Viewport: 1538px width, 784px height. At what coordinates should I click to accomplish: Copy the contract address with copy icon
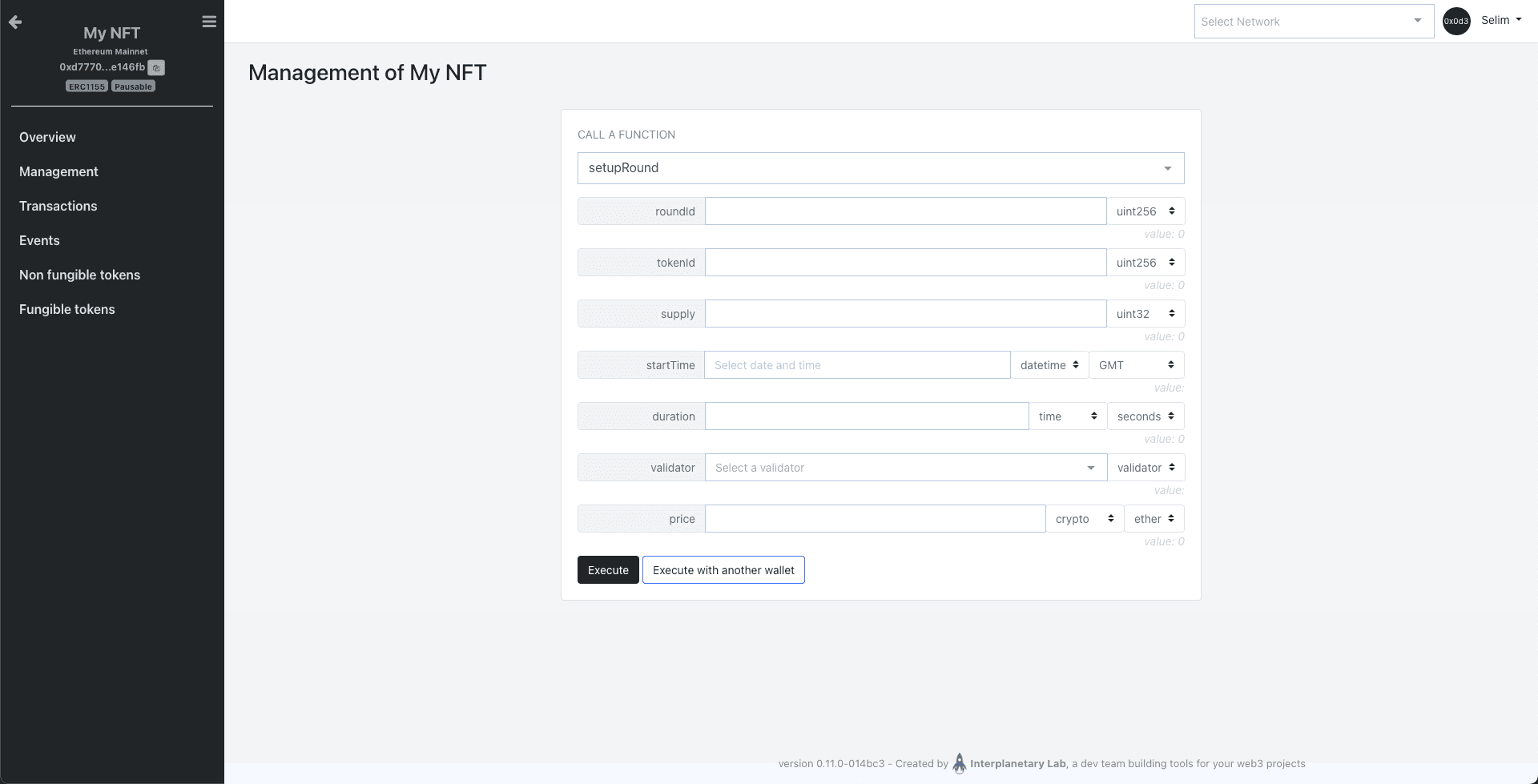pyautogui.click(x=156, y=68)
